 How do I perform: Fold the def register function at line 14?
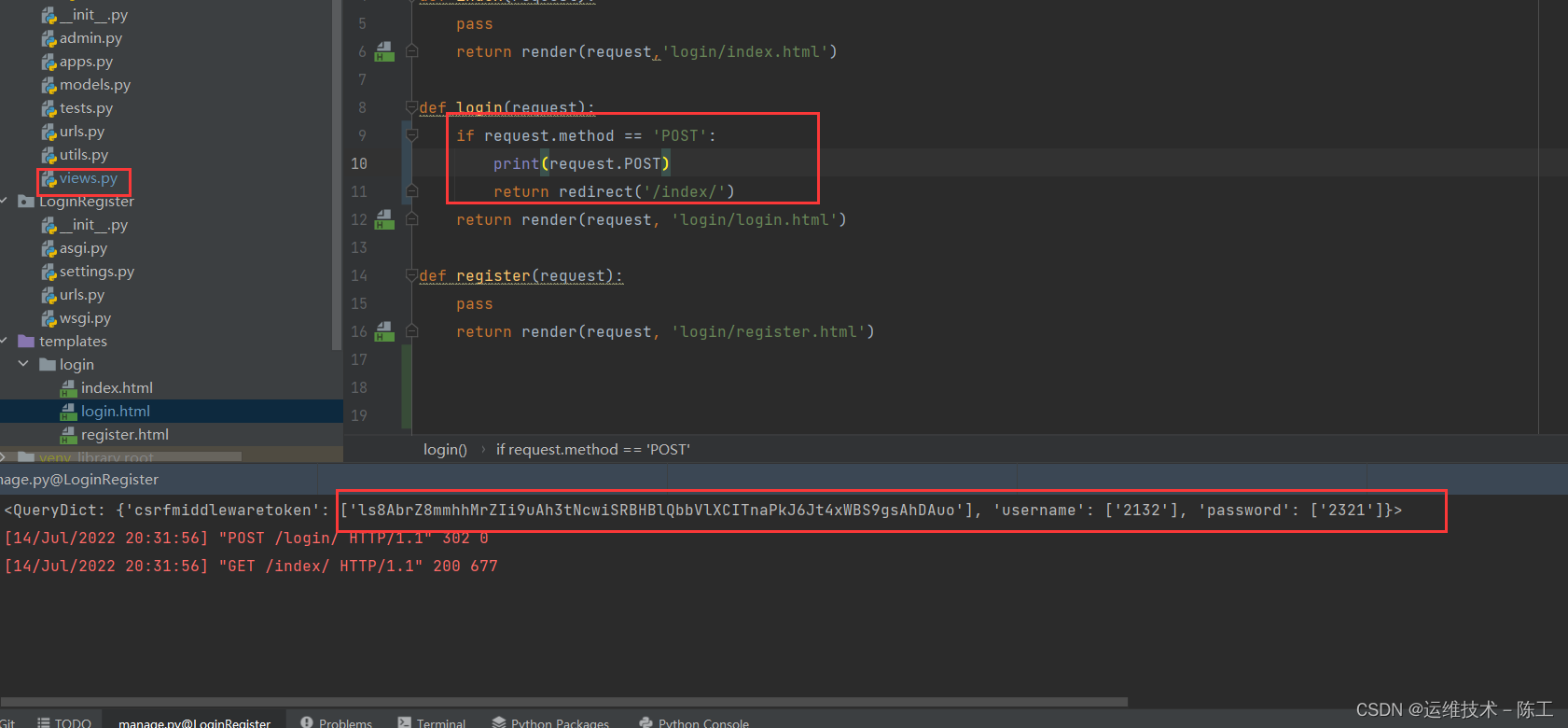point(411,276)
